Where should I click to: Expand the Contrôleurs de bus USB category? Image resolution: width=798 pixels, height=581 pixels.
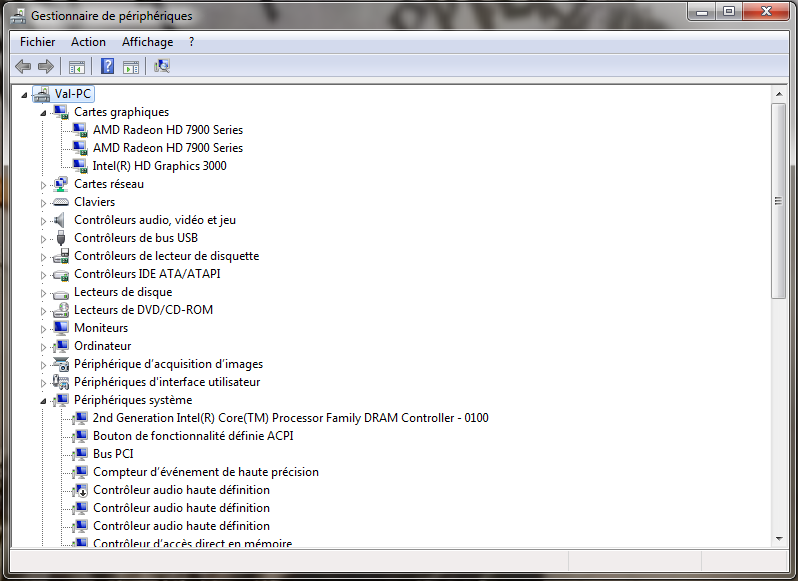[43, 239]
